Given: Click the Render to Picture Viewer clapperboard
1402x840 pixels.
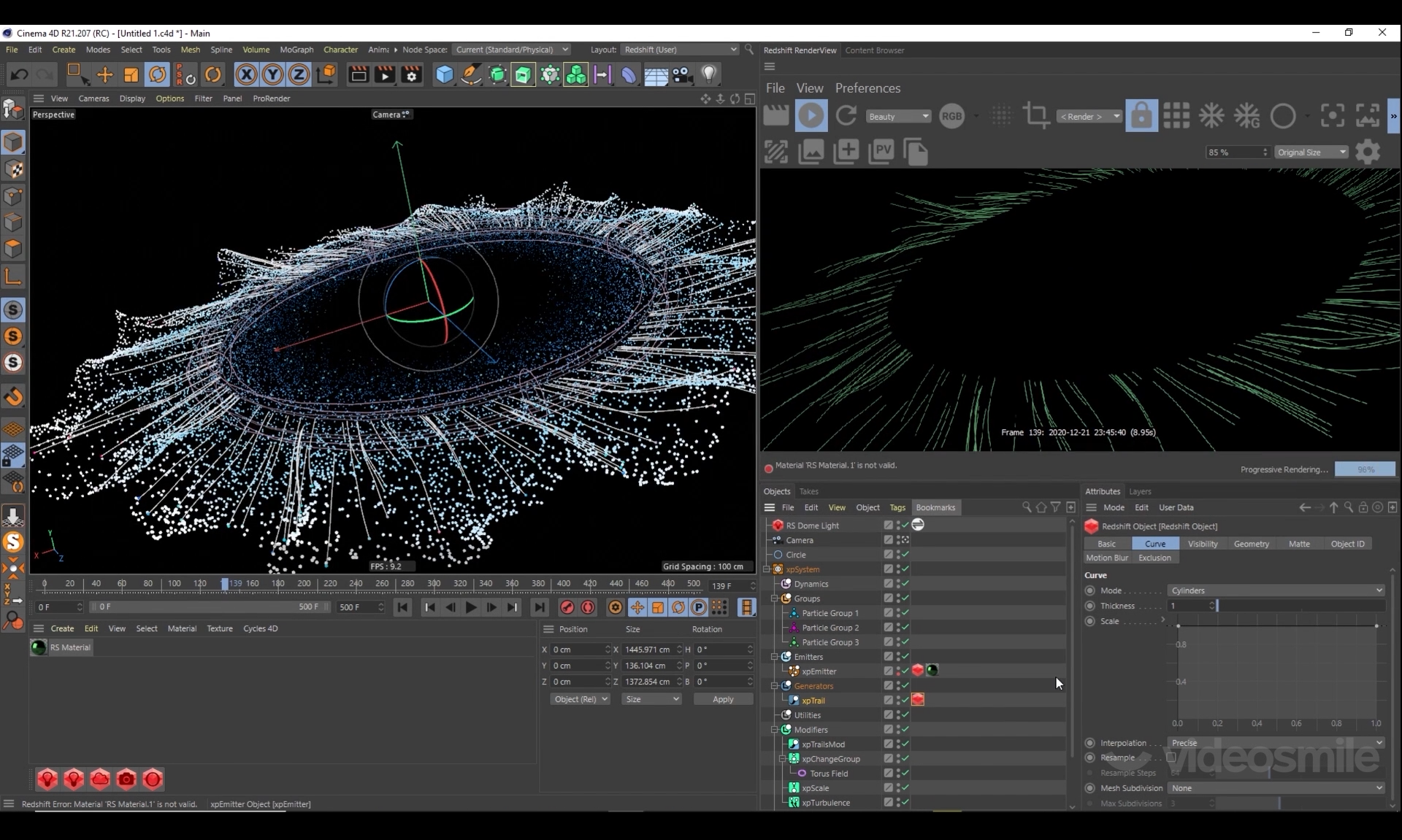Looking at the screenshot, I should (385, 74).
